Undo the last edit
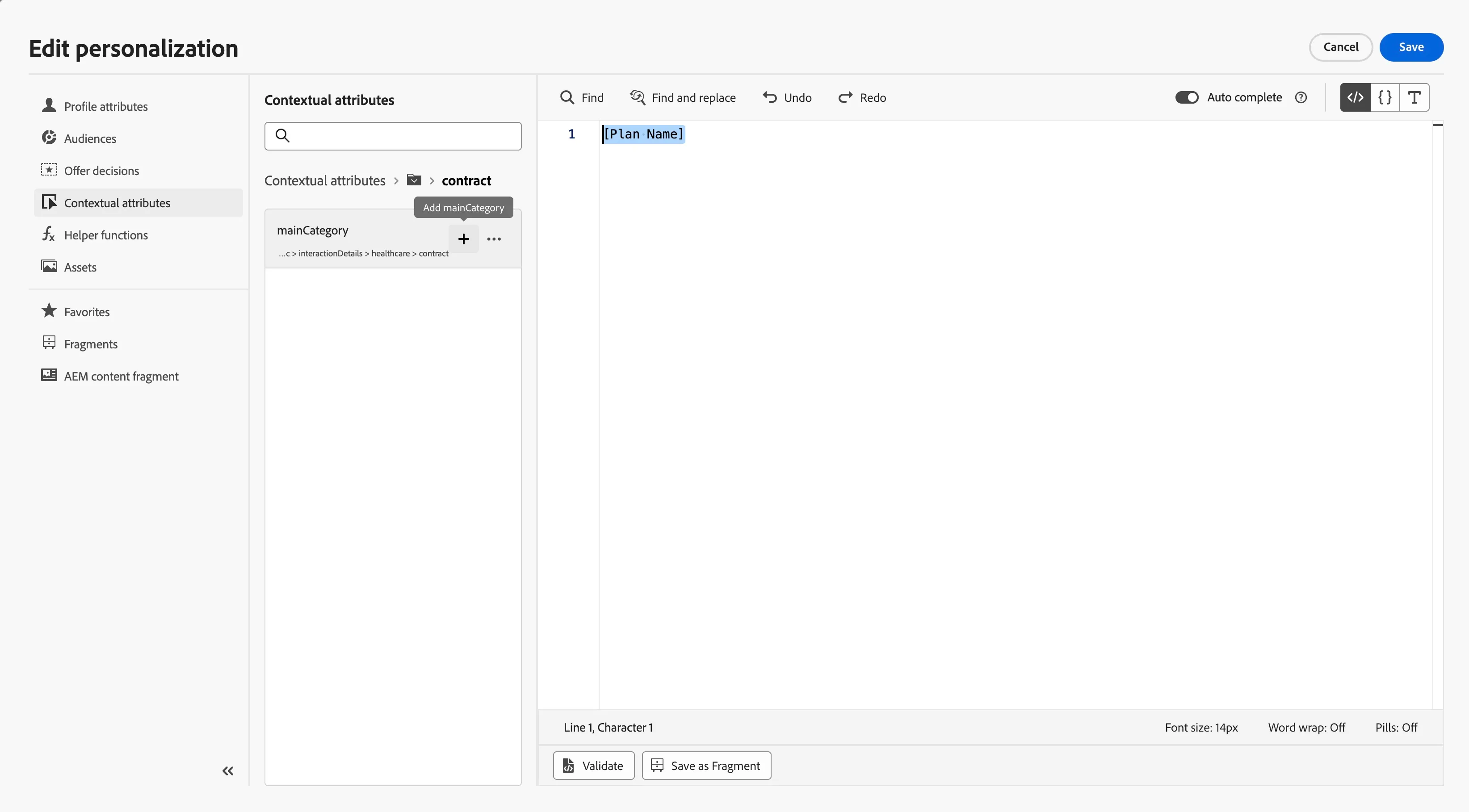The width and height of the screenshot is (1469, 812). (x=787, y=97)
